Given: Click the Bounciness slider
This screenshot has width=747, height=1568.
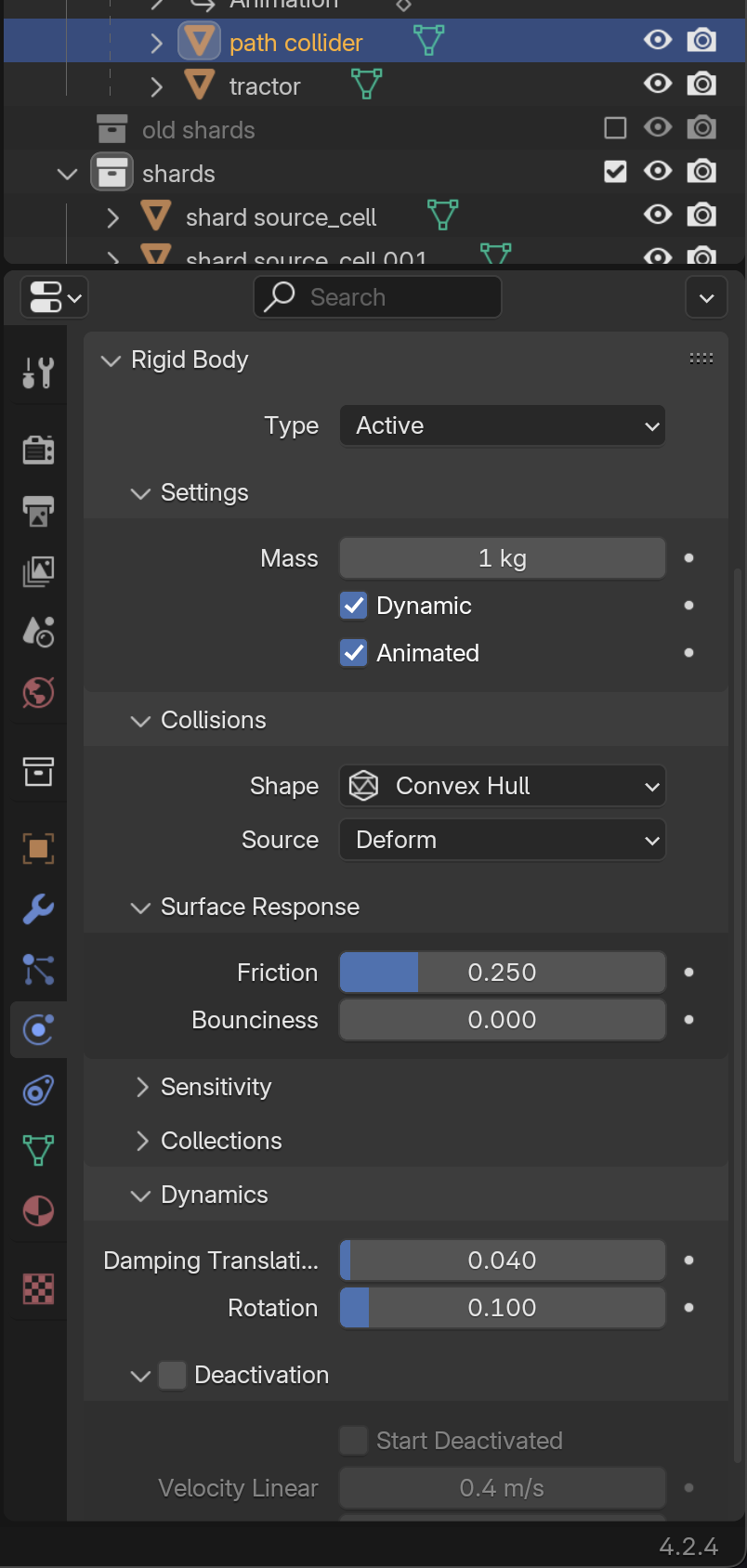Looking at the screenshot, I should [503, 1020].
